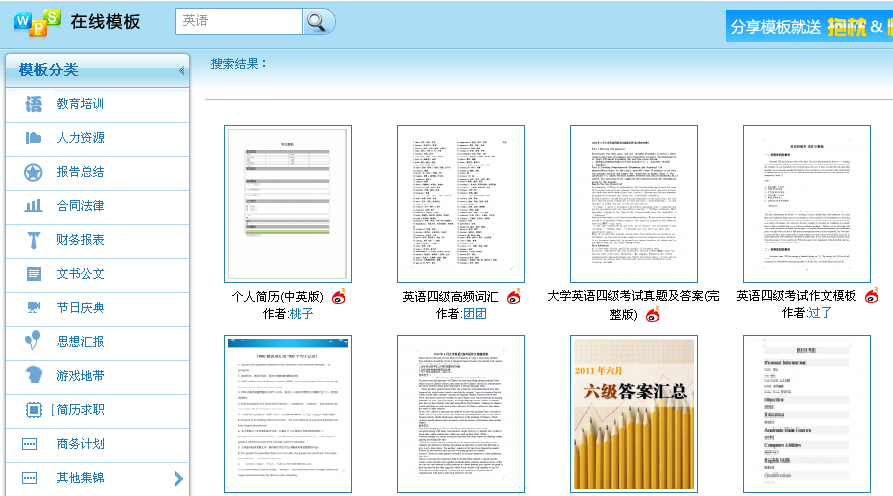The image size is (893, 496).
Task: Click the 财务报表 tie icon
Action: pos(34,240)
